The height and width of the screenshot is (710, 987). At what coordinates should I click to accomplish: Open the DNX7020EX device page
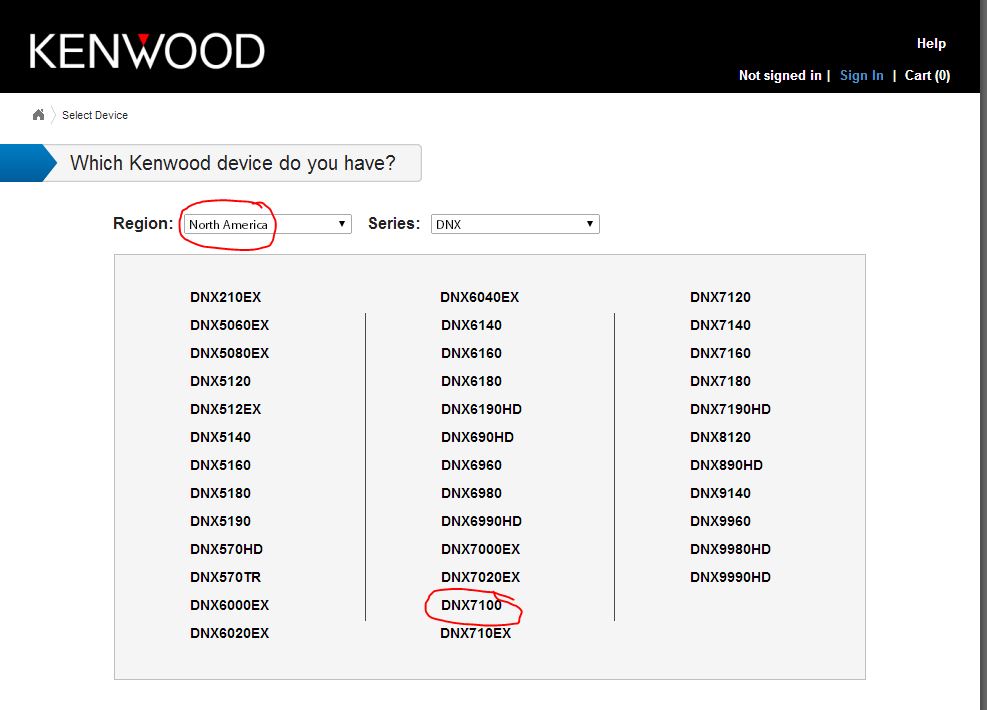click(480, 577)
